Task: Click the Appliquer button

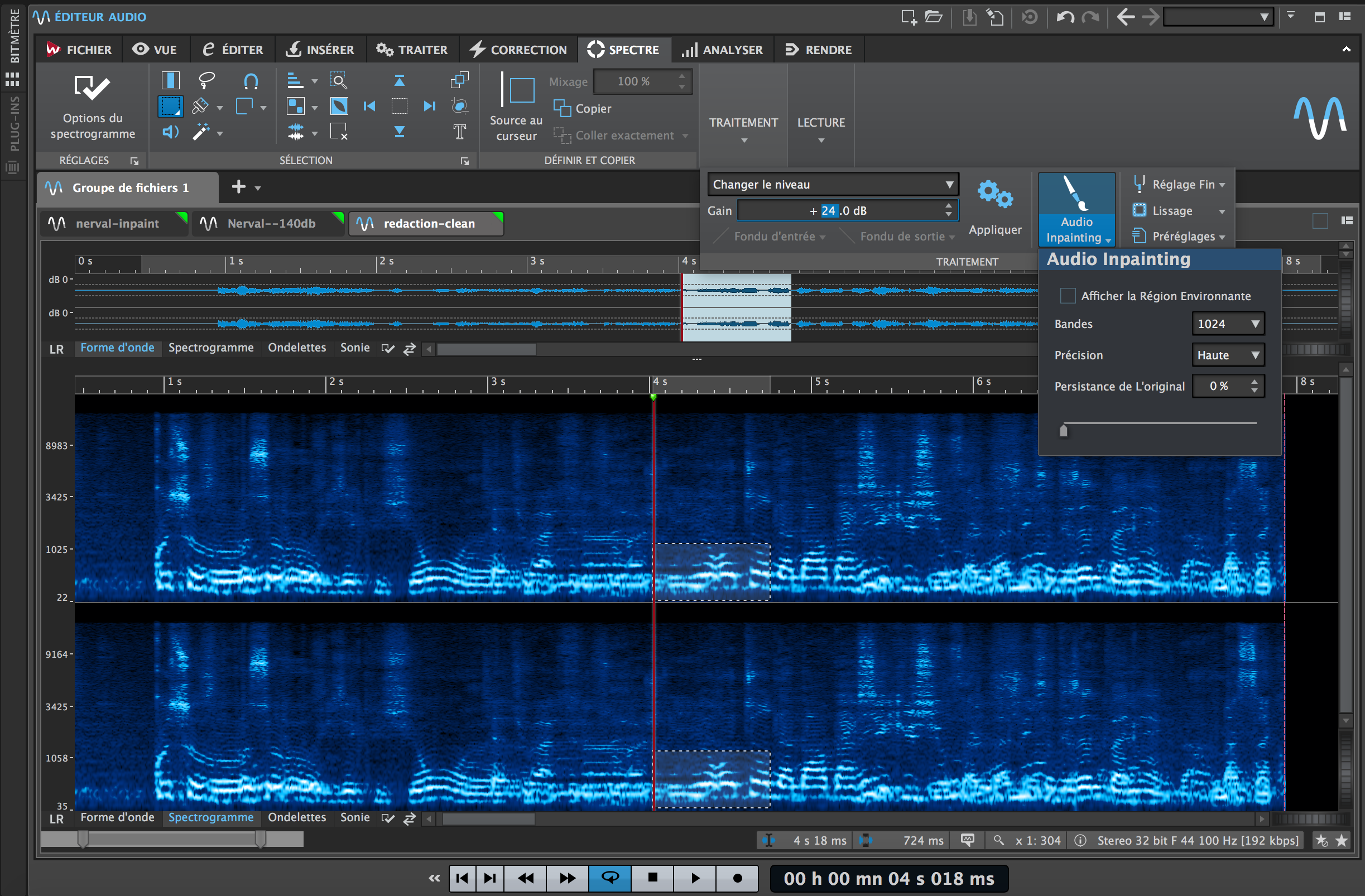Action: 995,212
